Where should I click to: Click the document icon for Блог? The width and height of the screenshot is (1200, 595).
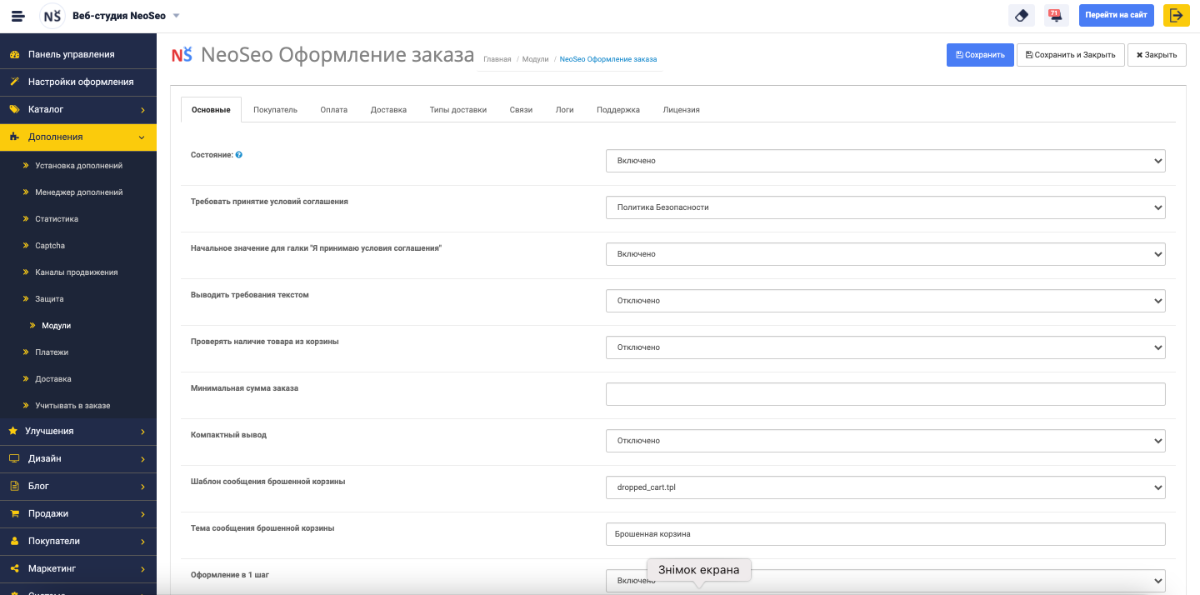pos(14,486)
